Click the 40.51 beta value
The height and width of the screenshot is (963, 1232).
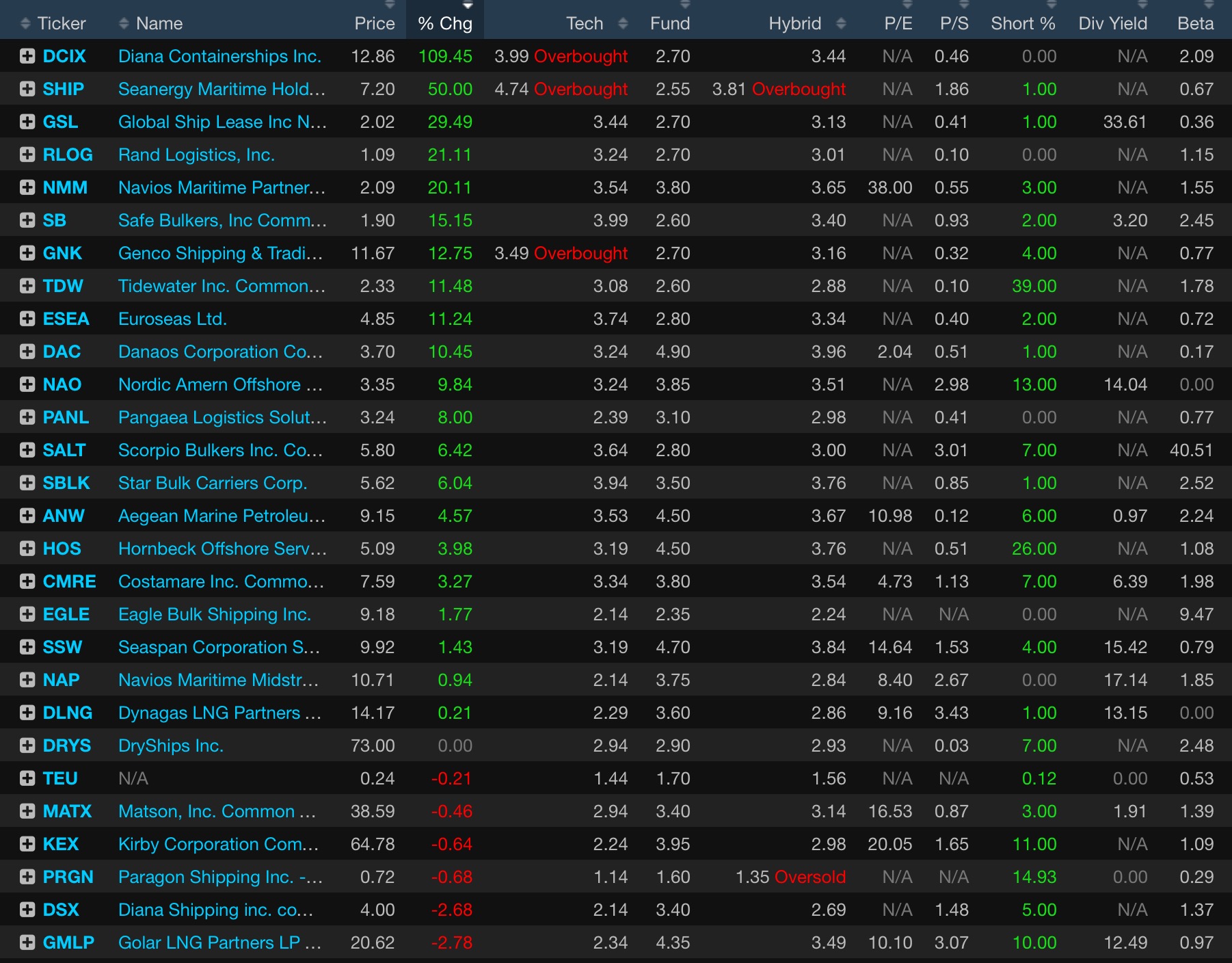[x=1192, y=450]
